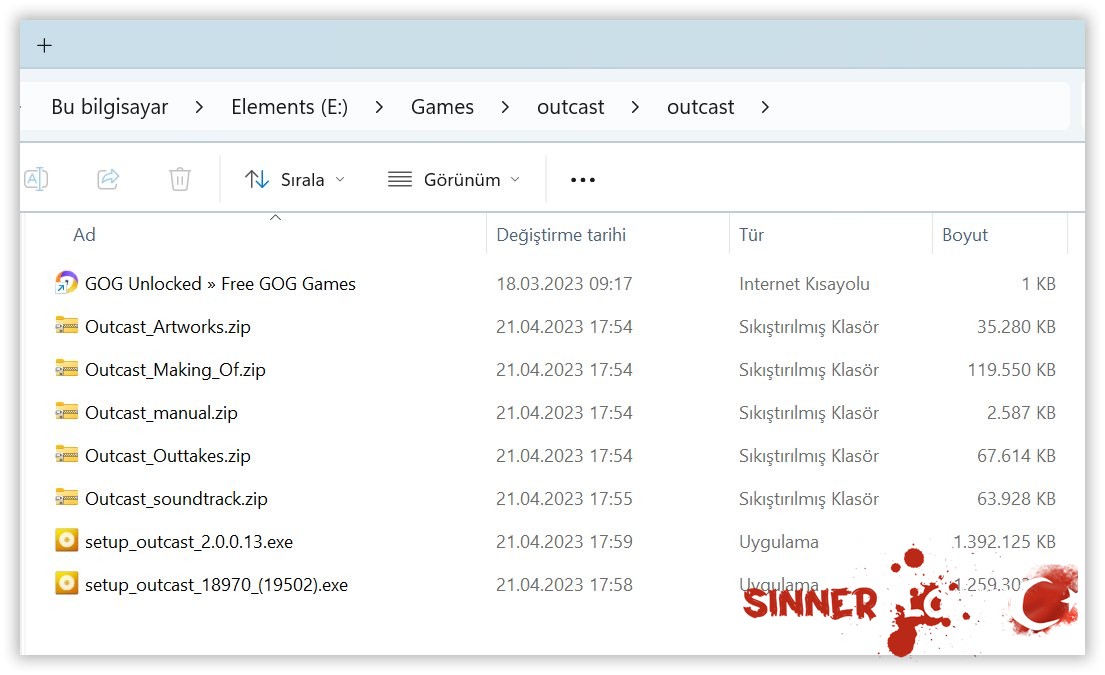Click the GOG Unlocked shortcut icon

(x=66, y=283)
